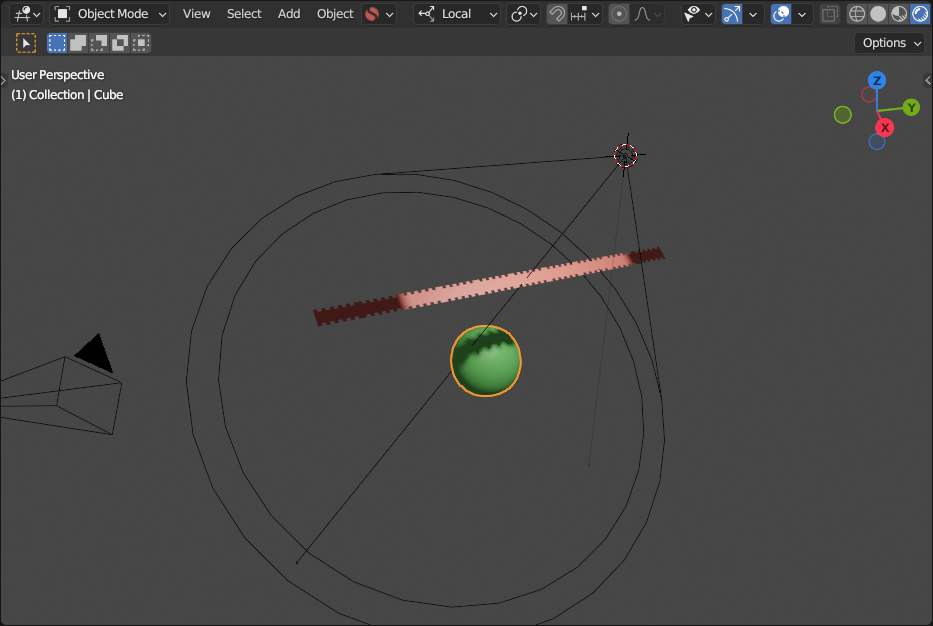The height and width of the screenshot is (626, 933).
Task: Open the Options dropdown button
Action: point(891,43)
